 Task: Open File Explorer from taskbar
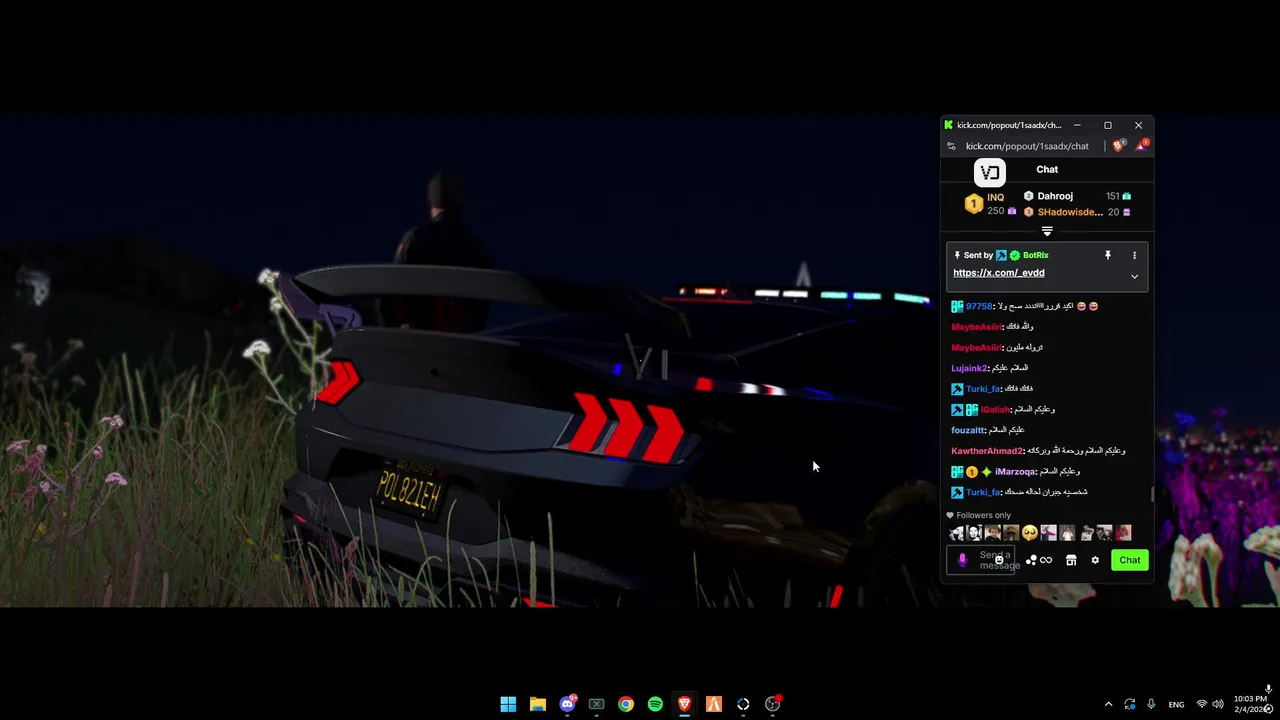[537, 704]
